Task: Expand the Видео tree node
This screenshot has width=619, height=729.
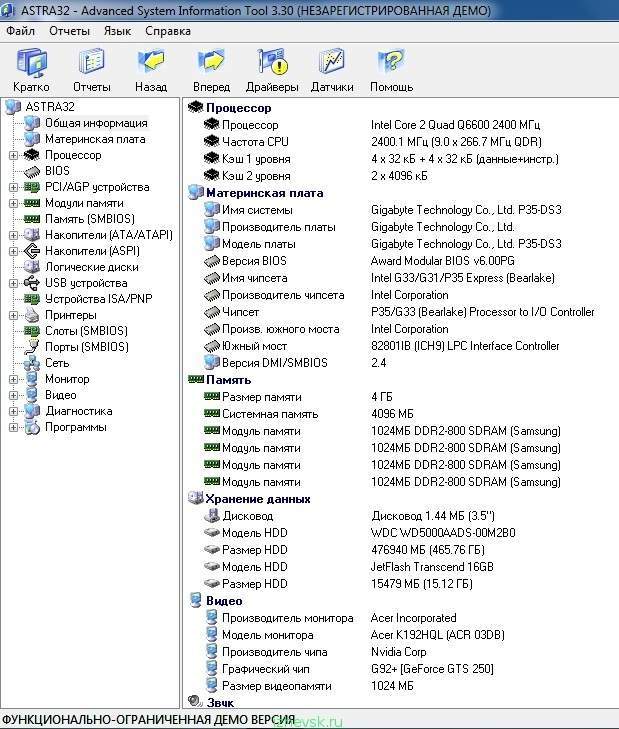Action: [x=13, y=395]
